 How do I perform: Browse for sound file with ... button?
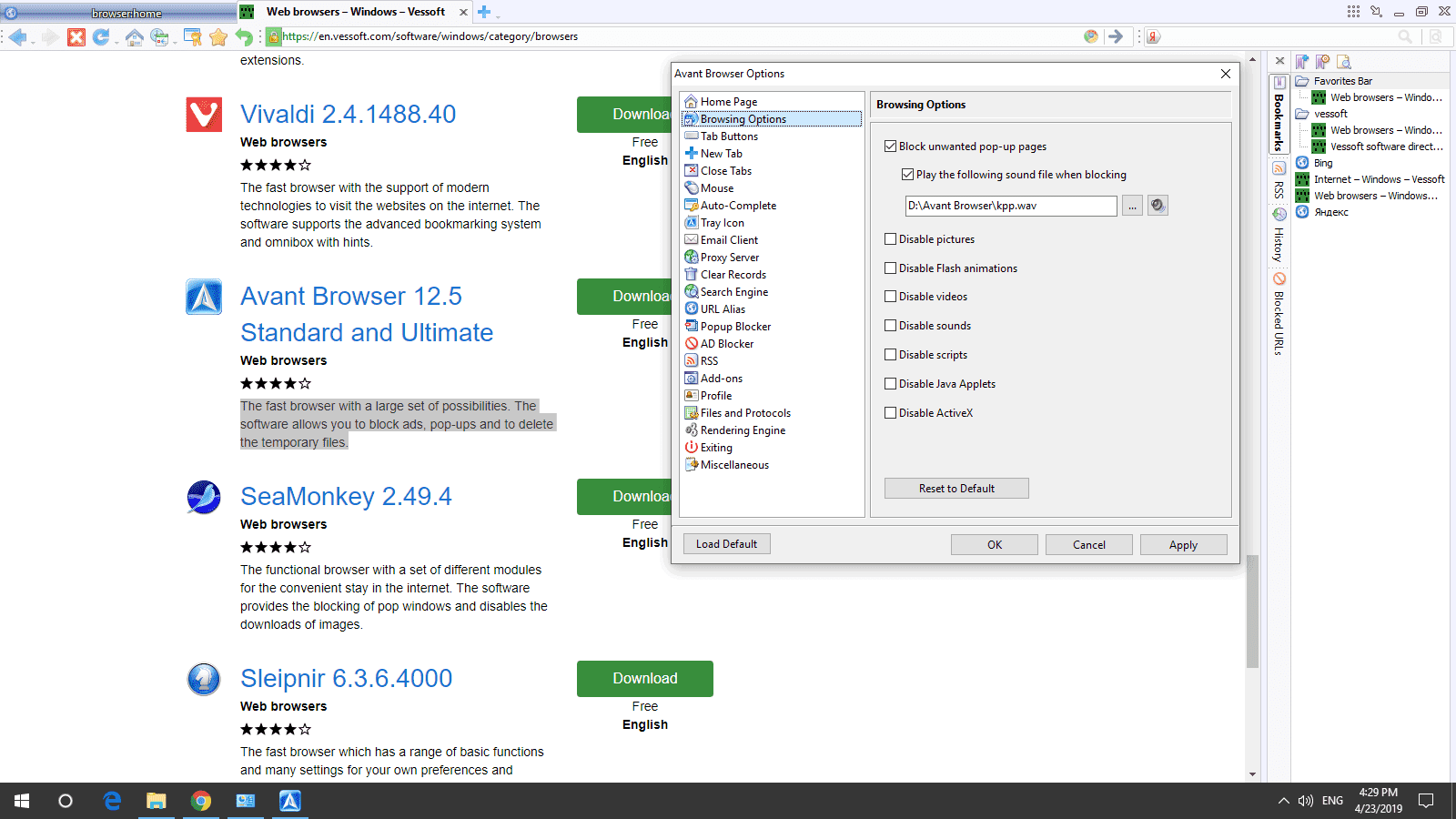pos(1132,206)
